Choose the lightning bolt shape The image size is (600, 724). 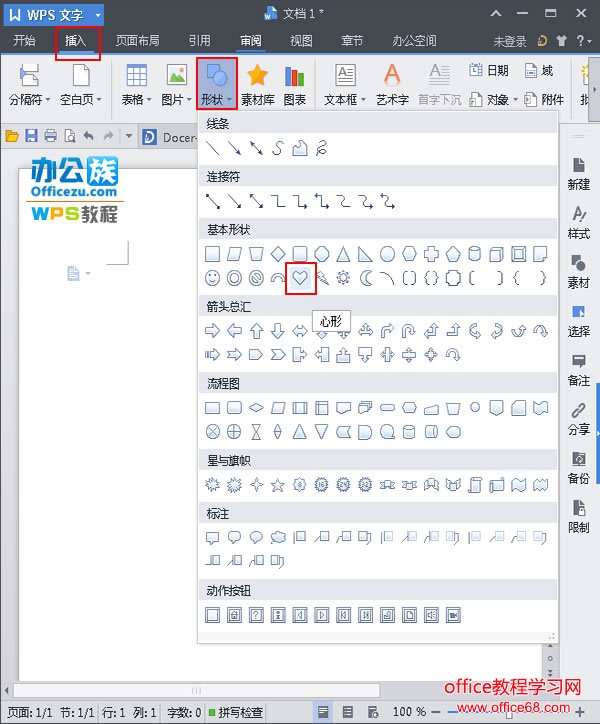click(322, 278)
